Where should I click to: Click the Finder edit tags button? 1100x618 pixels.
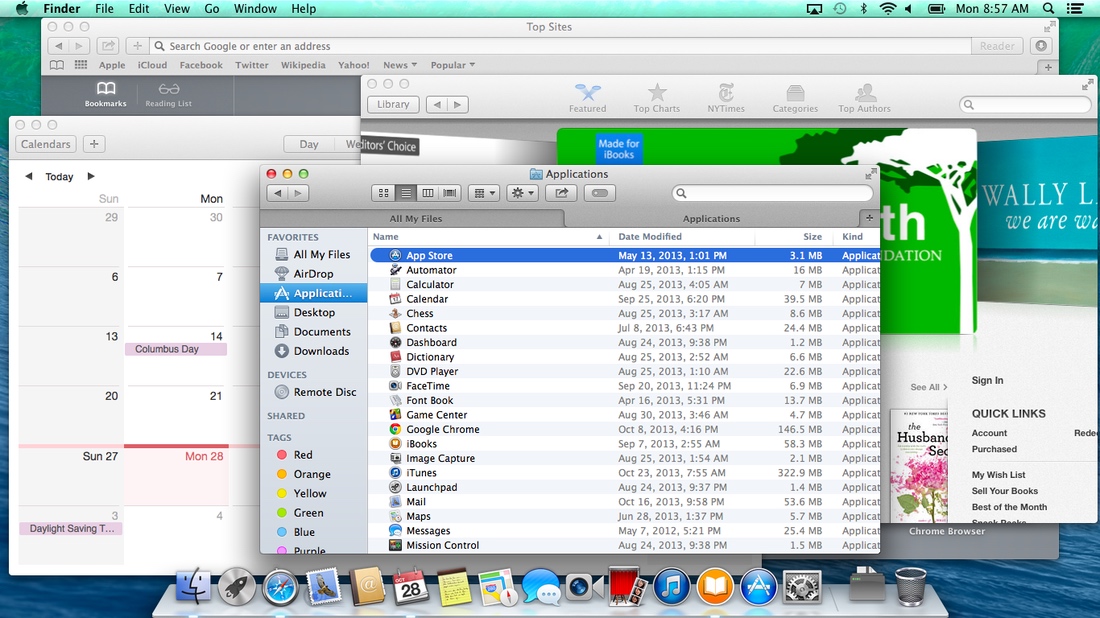pos(600,193)
